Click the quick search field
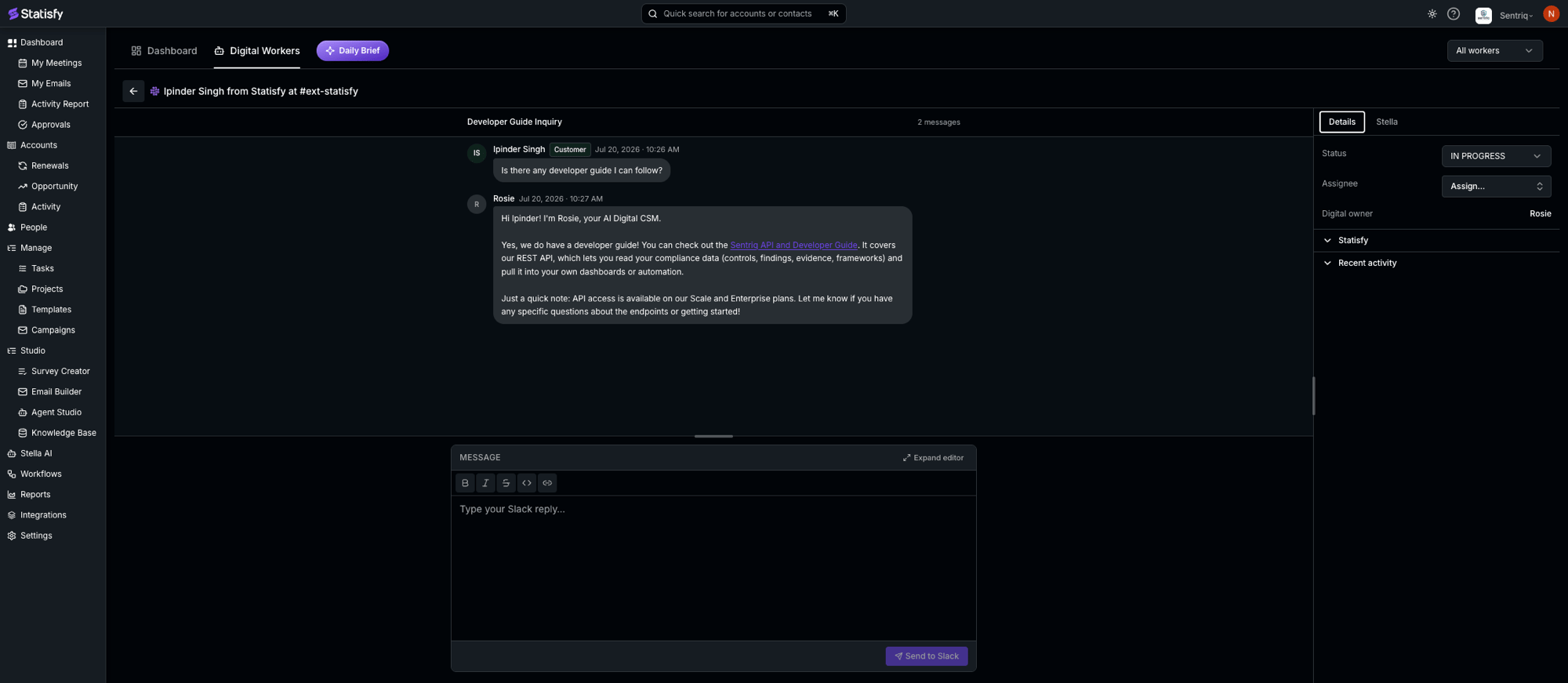Screen dimensions: 1568x683 (743, 13)
